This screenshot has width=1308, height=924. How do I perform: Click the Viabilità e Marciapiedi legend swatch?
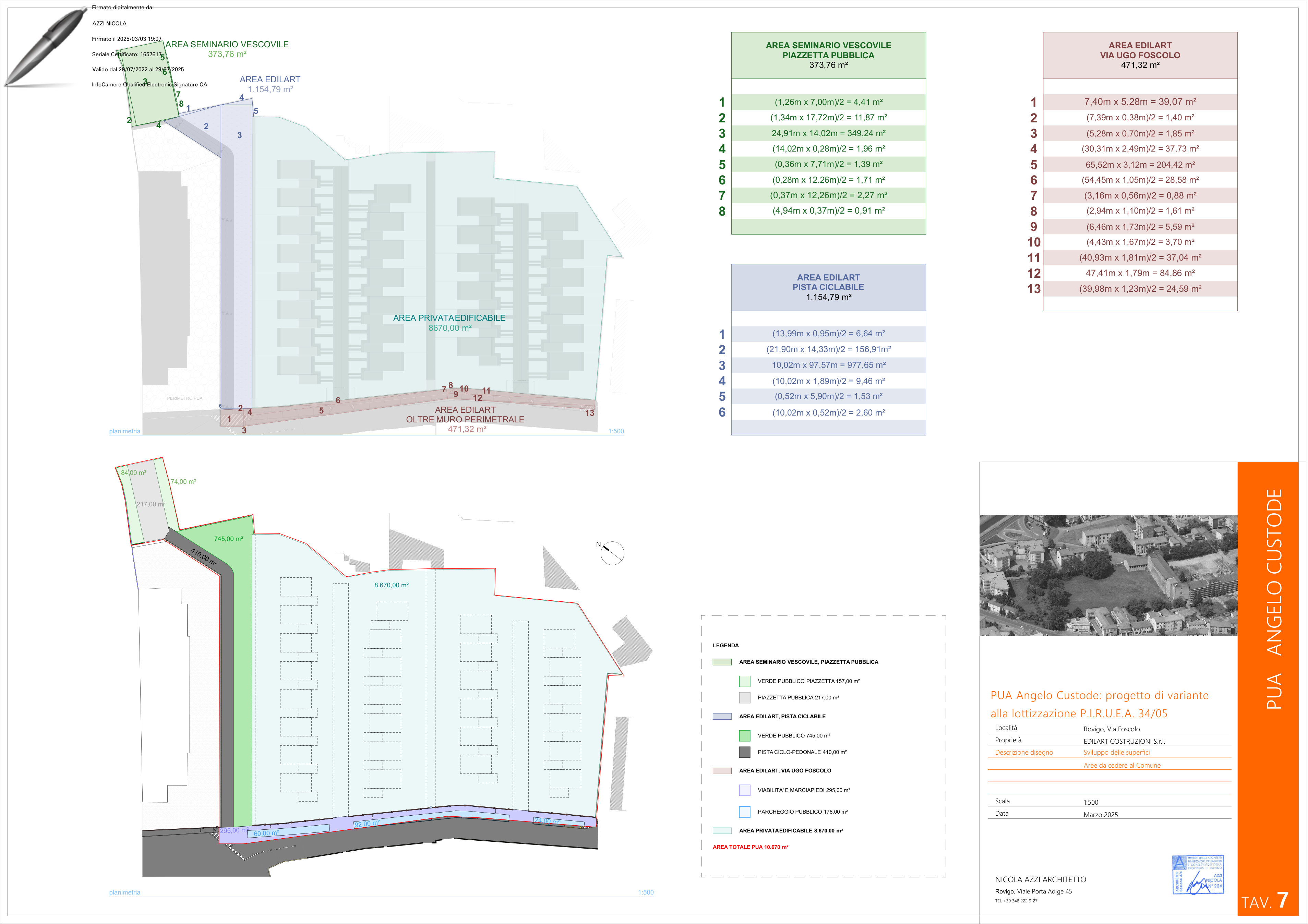pyautogui.click(x=744, y=790)
